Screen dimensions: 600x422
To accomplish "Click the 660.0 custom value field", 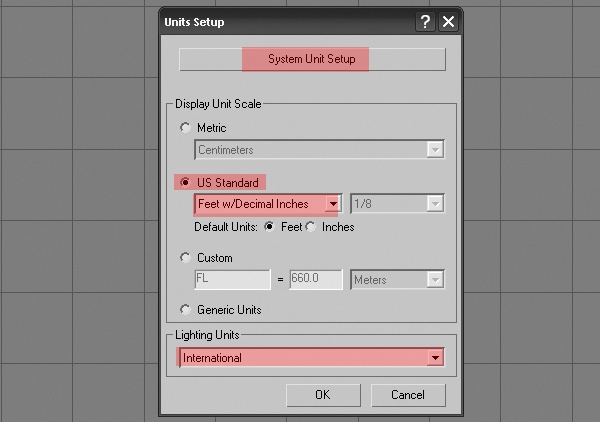I will point(316,280).
